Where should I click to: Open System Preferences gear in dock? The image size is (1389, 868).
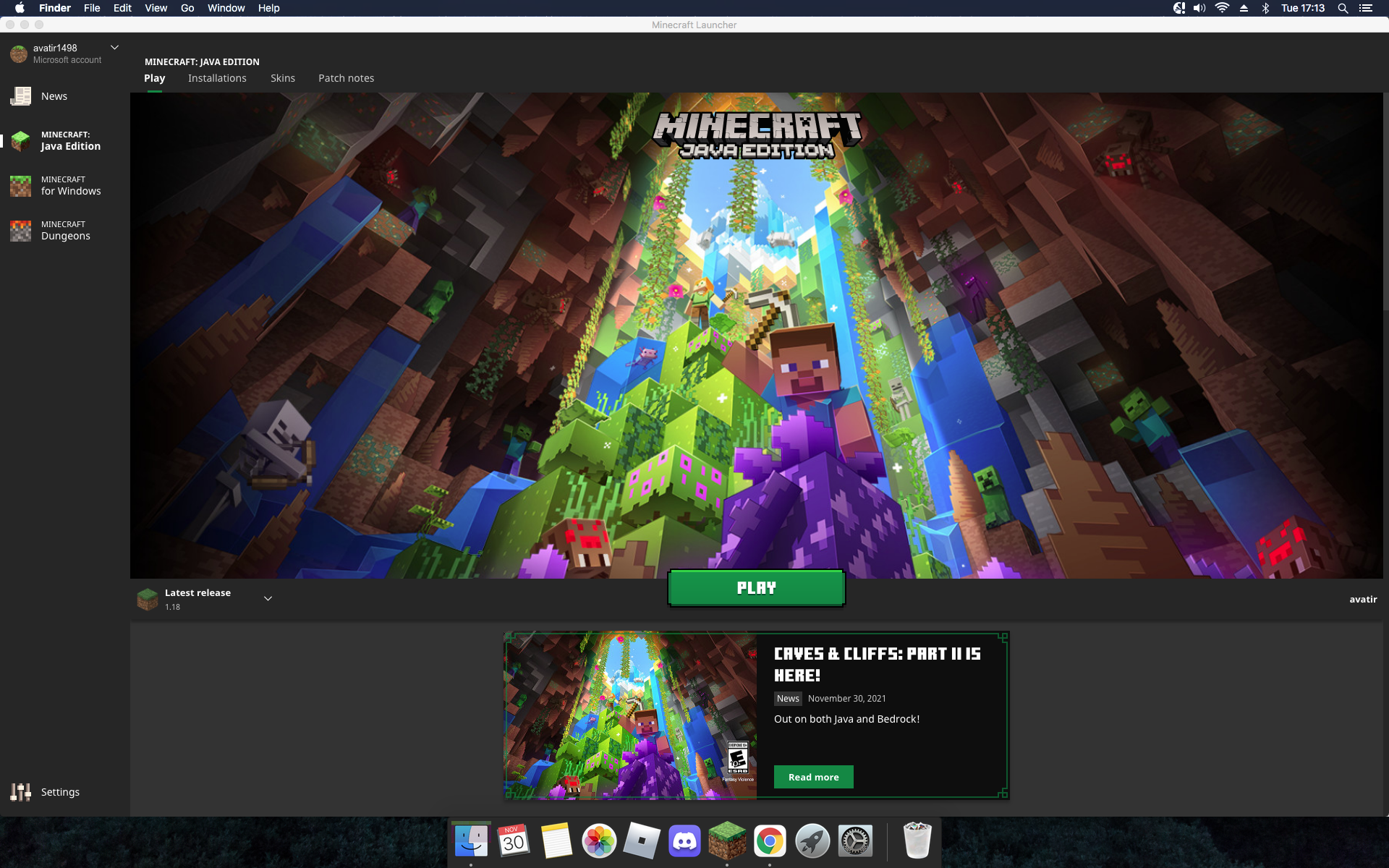click(x=855, y=841)
